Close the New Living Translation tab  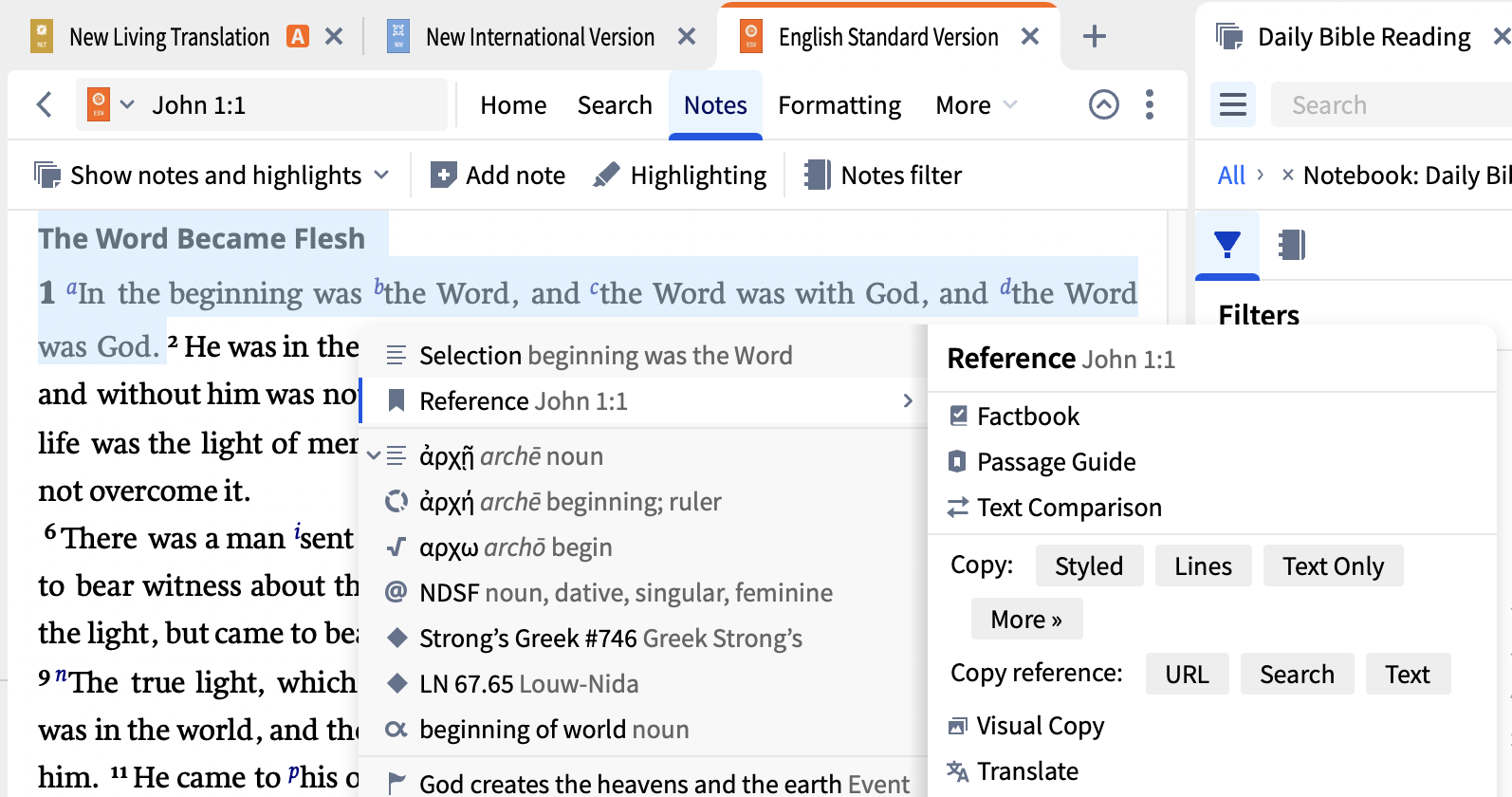(334, 37)
